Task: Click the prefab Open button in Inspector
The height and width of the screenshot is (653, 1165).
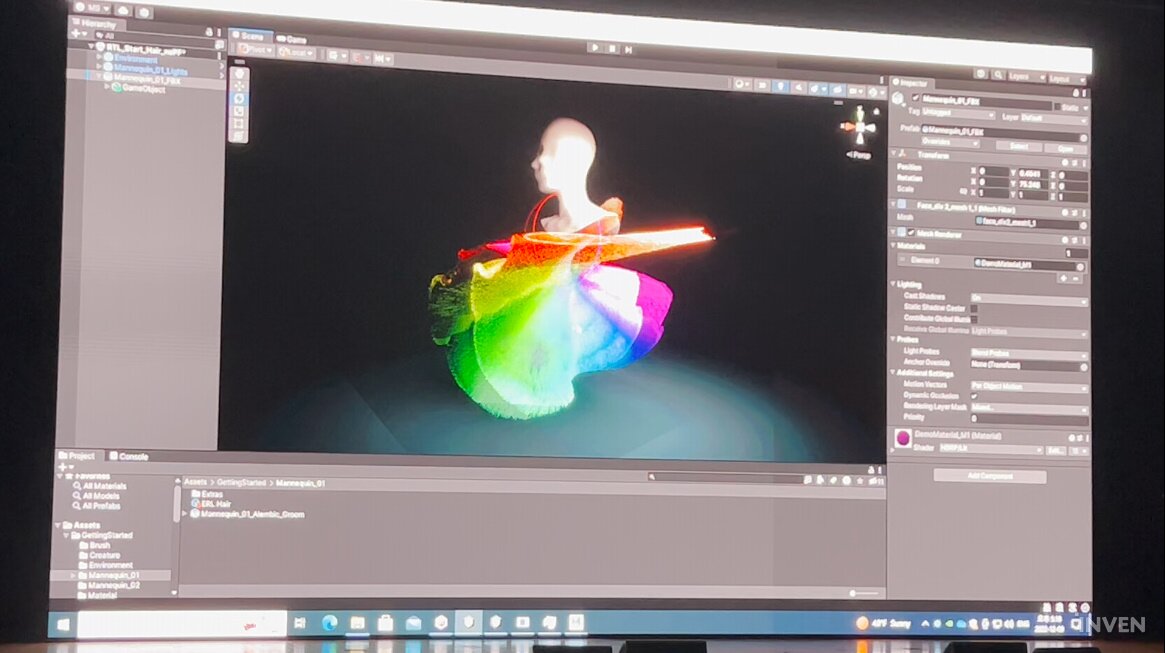Action: (x=1064, y=147)
